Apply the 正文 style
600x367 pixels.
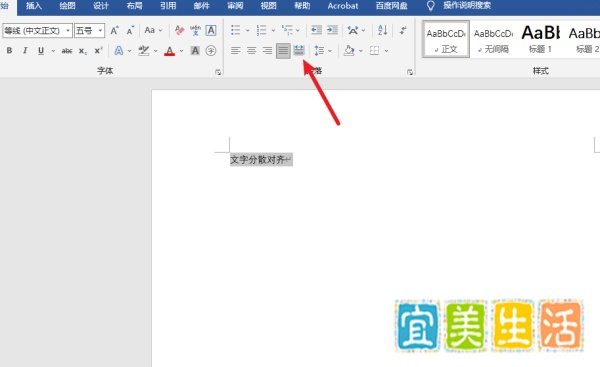[x=446, y=39]
